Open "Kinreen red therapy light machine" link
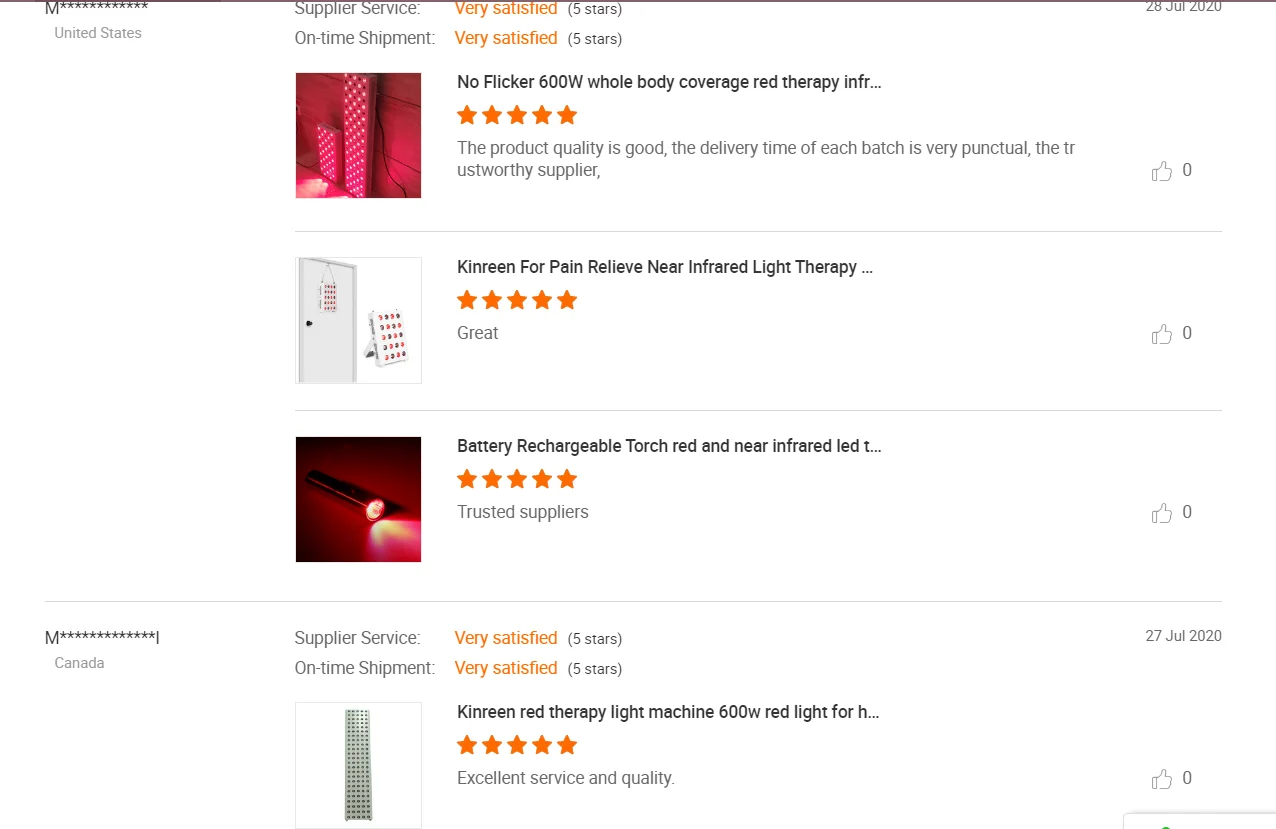This screenshot has height=829, width=1276. pyautogui.click(x=668, y=712)
